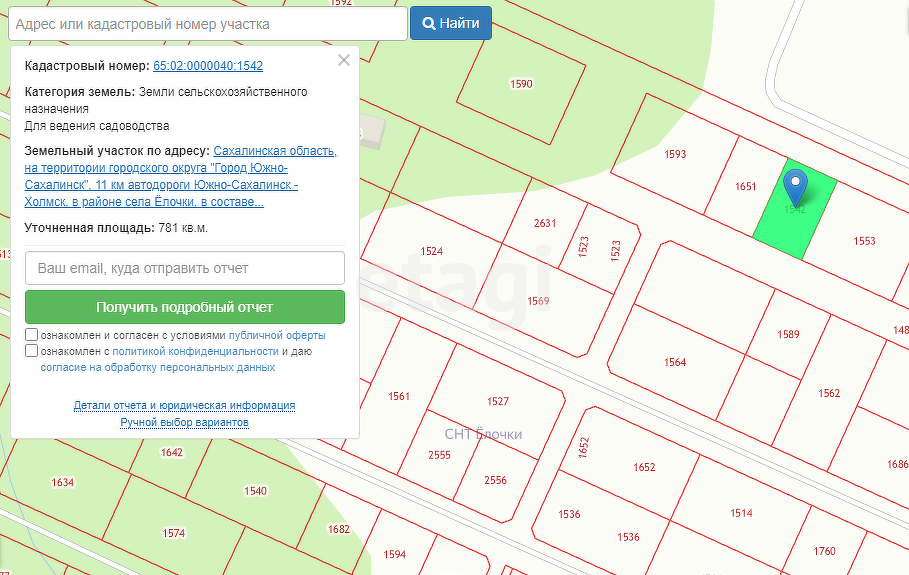Open the публичной оферты link
The width and height of the screenshot is (909, 575).
[277, 336]
